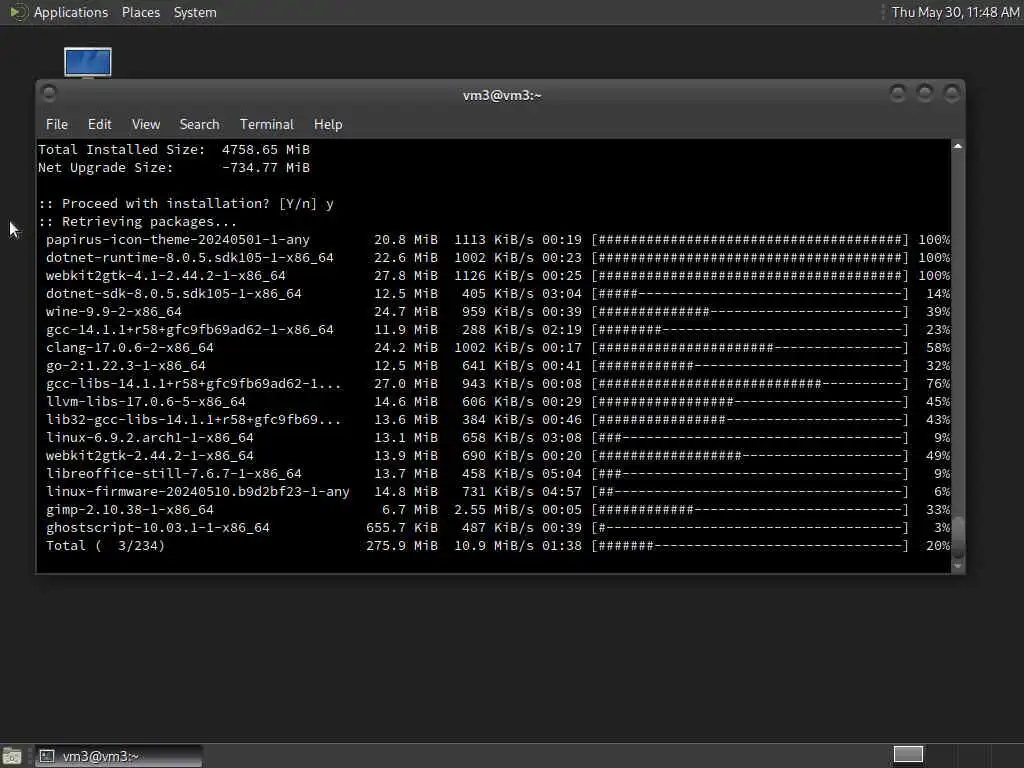Open the File menu in terminal
Screen dimensions: 1024x768
pos(57,124)
